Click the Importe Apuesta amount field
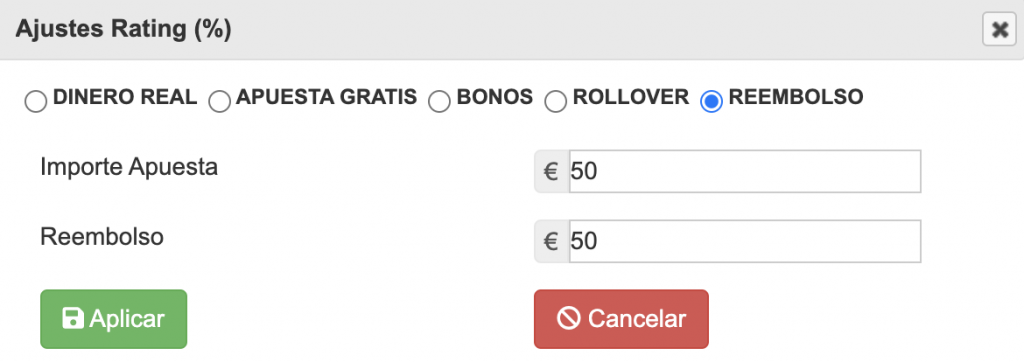Screen dimensions: 1024x362 click(744, 172)
